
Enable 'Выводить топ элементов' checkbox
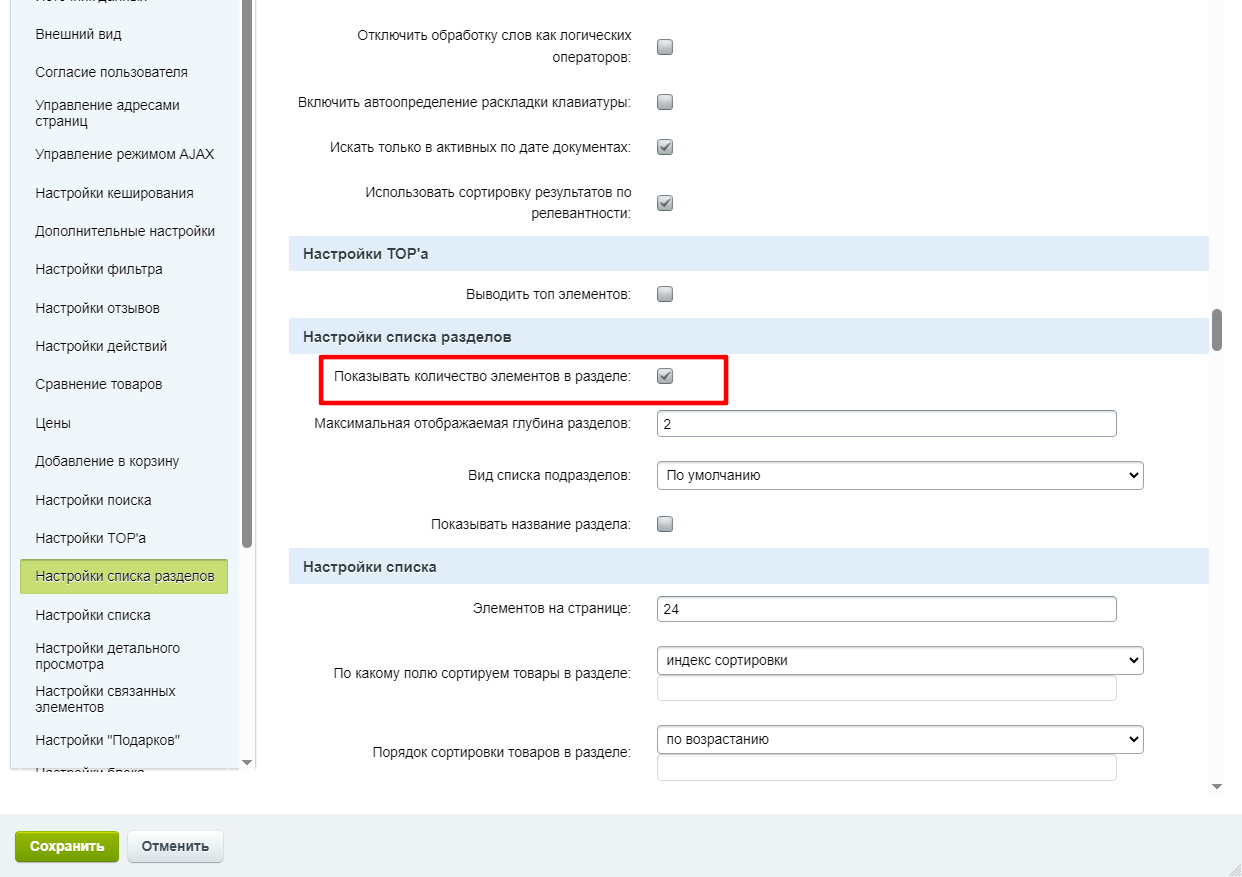(x=665, y=294)
